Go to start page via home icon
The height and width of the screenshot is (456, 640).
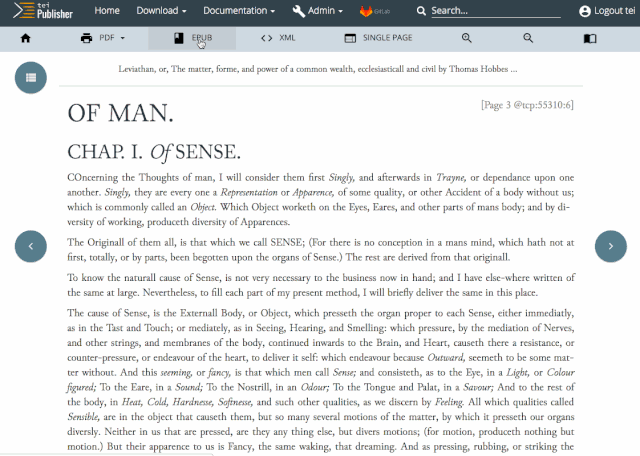pyautogui.click(x=26, y=38)
